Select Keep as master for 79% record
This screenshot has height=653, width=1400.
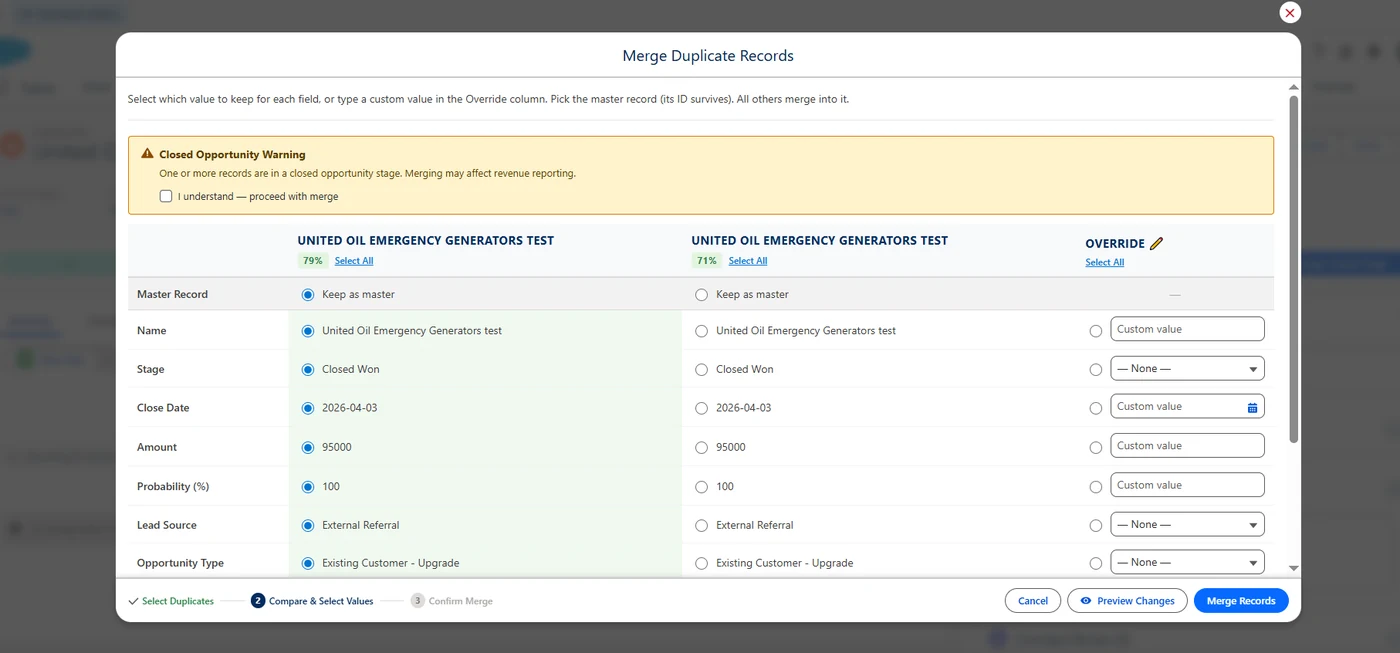[x=308, y=295]
